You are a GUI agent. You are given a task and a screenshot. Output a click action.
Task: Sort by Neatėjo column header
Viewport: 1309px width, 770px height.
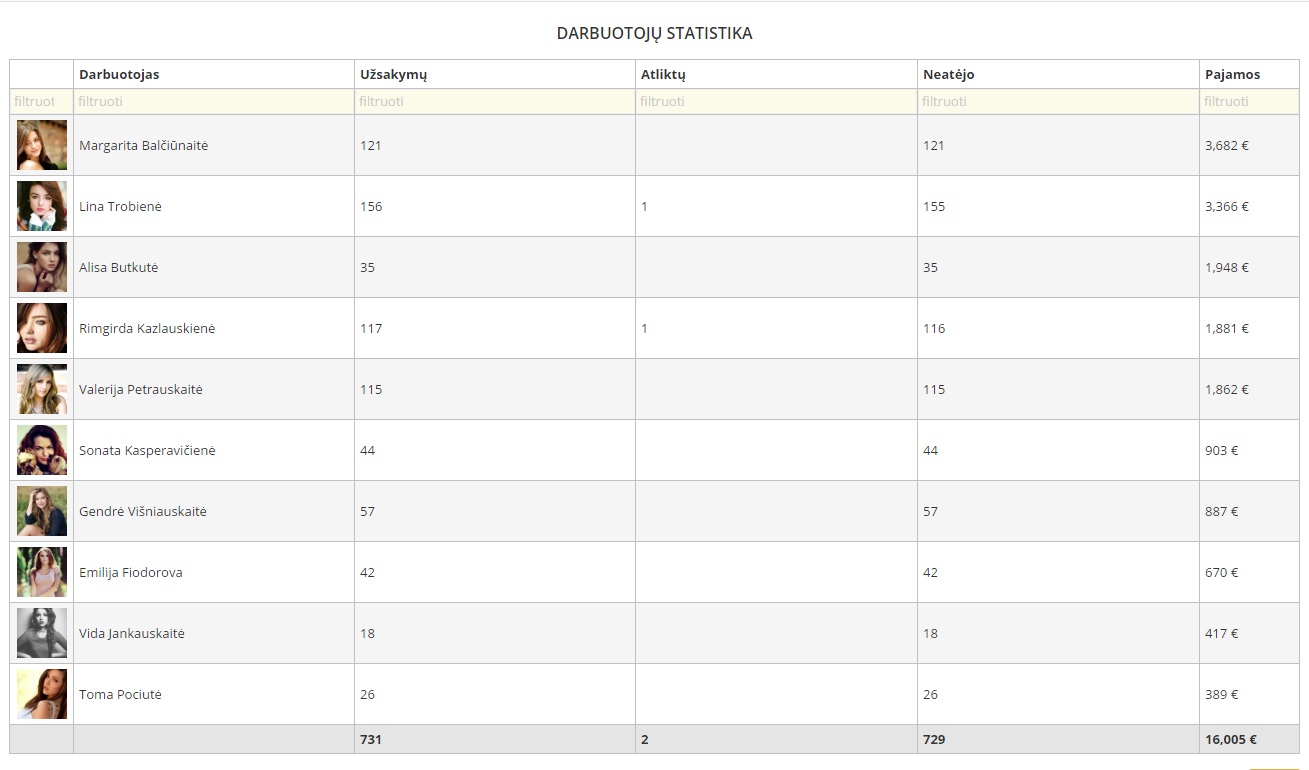(948, 74)
